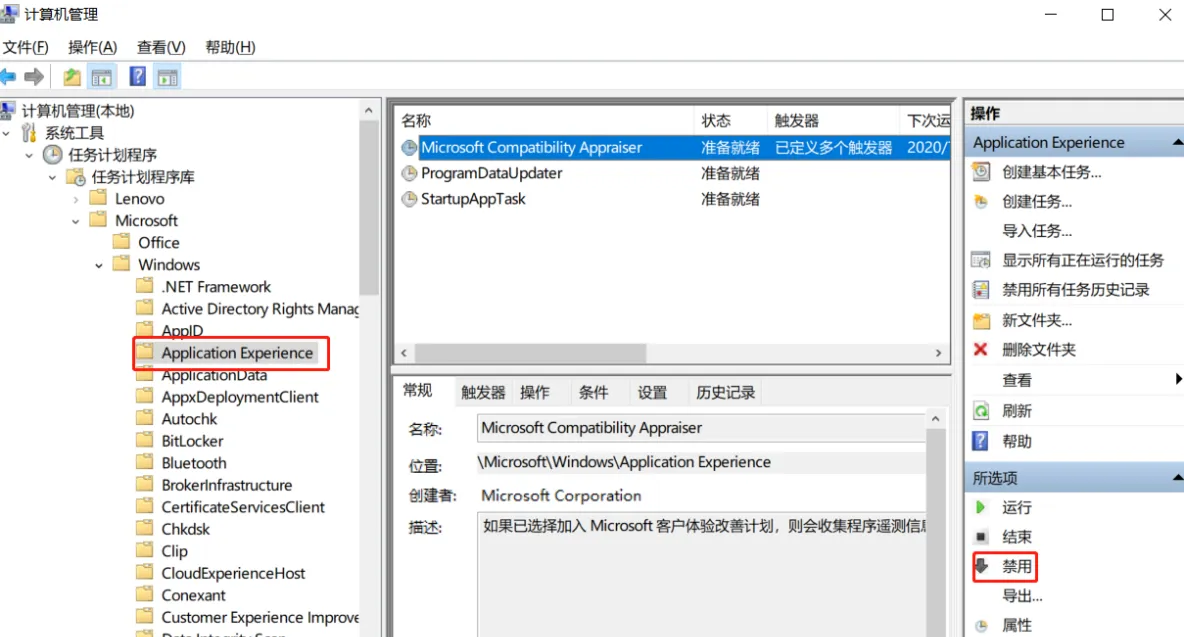Switch to the 设置 tab

tap(652, 392)
